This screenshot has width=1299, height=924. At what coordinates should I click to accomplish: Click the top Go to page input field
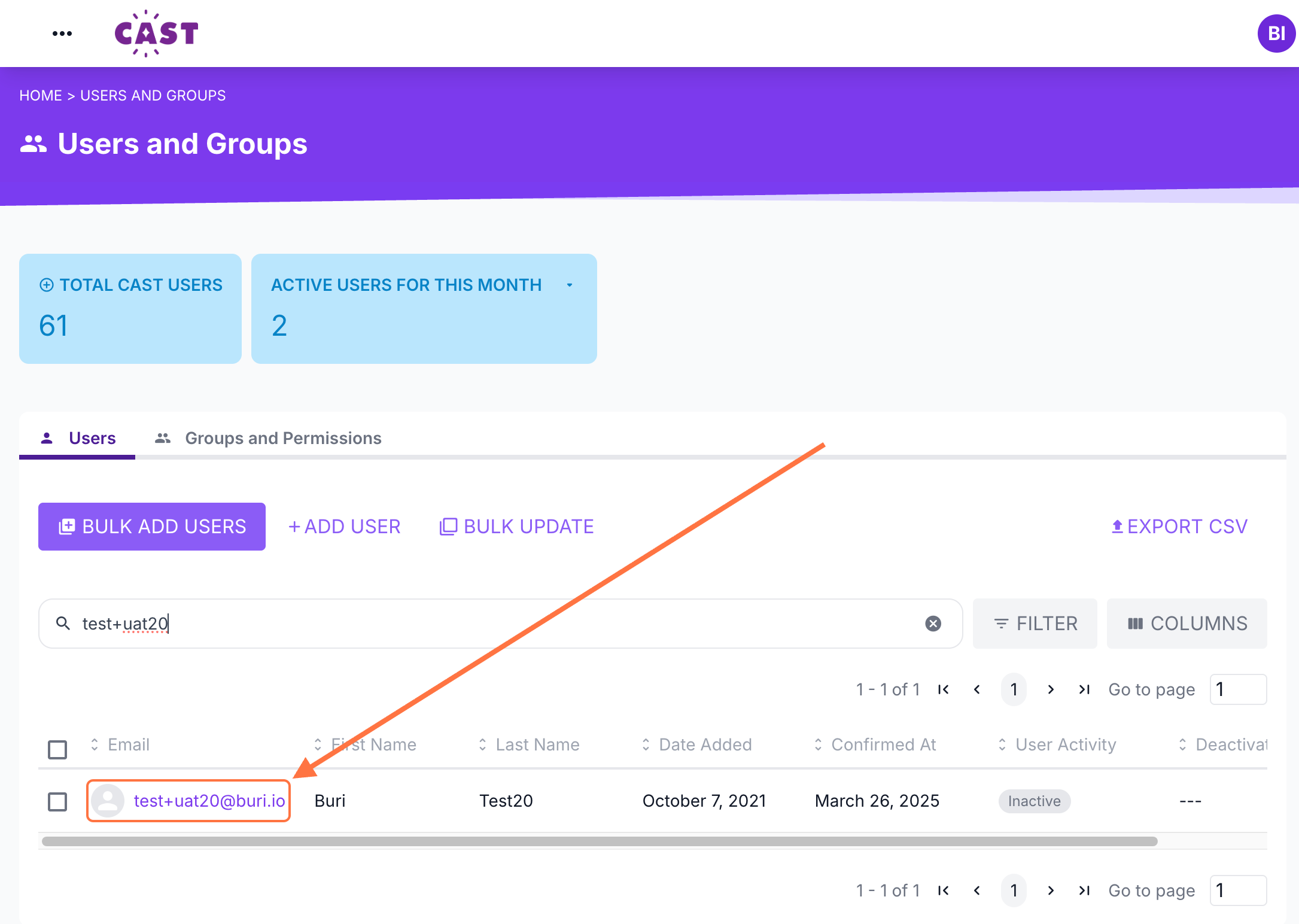click(1237, 689)
